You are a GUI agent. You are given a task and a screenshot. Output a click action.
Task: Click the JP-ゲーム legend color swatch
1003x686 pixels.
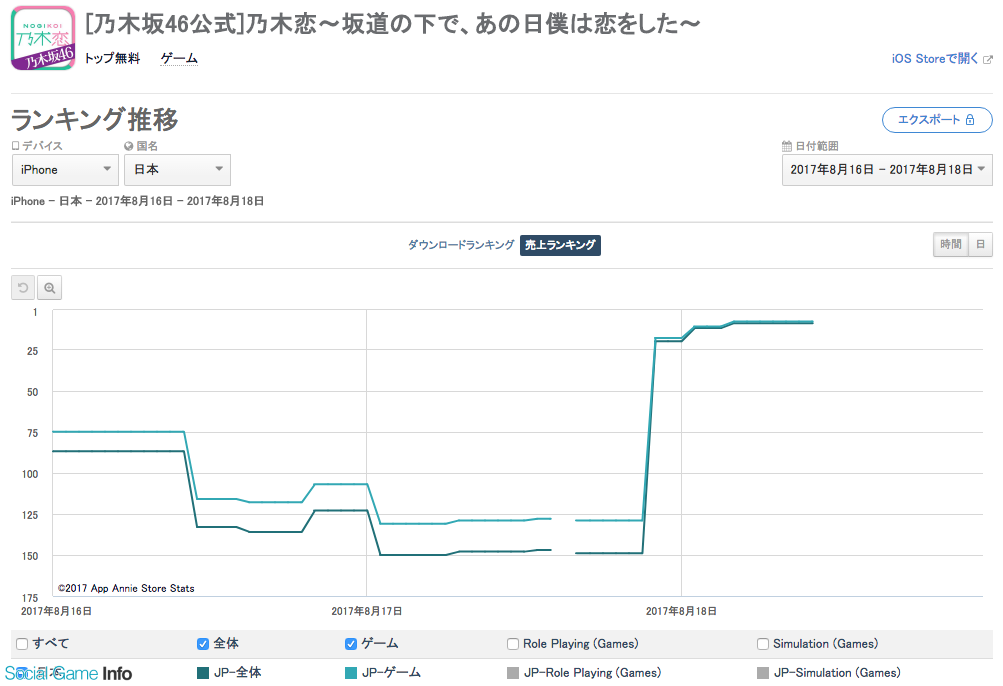pyautogui.click(x=351, y=673)
